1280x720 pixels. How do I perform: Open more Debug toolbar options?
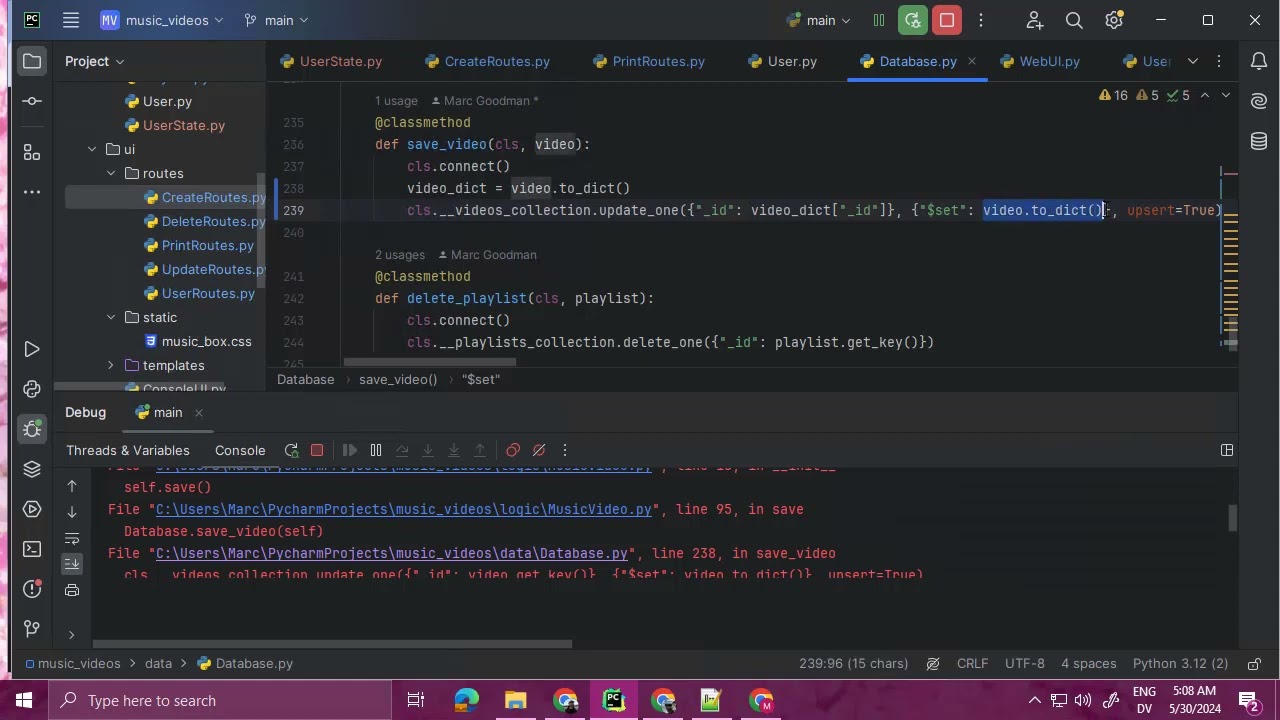pyautogui.click(x=565, y=450)
